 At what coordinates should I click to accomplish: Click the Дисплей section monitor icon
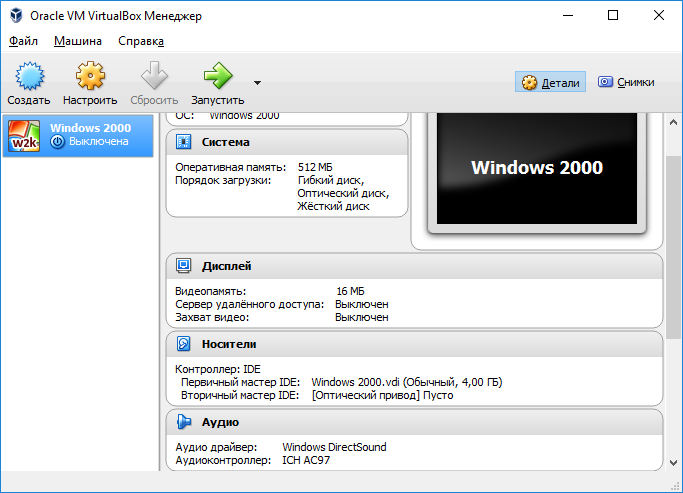[183, 266]
